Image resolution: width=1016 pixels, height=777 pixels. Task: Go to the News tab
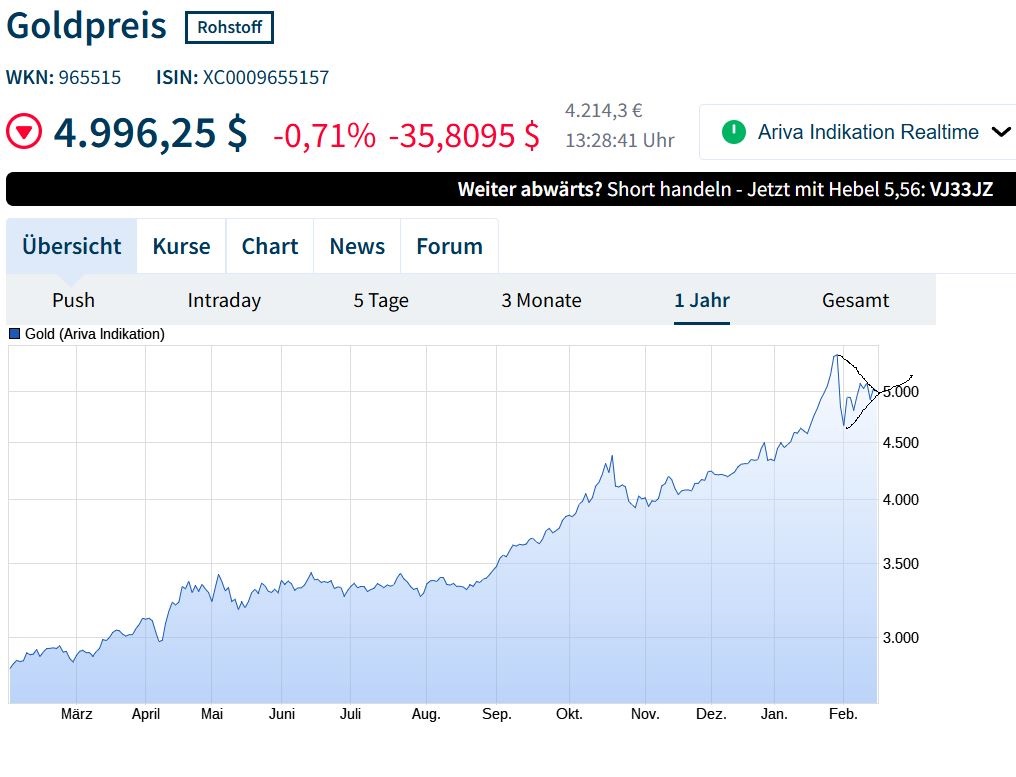point(357,246)
